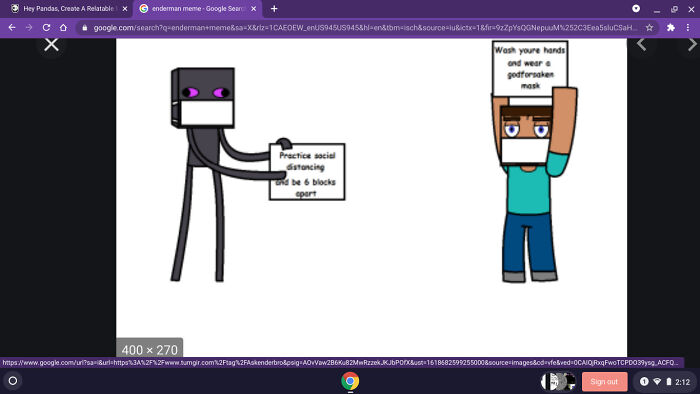
Task: Navigate back in browser history
Action: point(12,28)
